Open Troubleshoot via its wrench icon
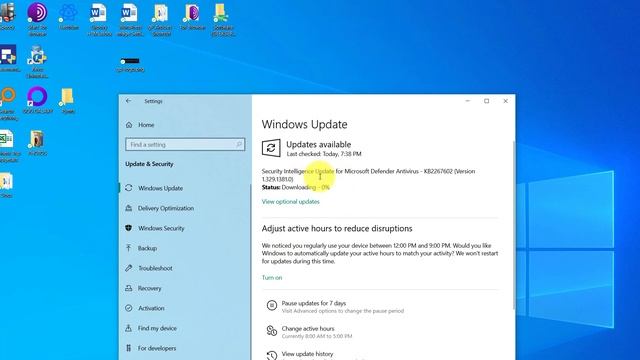 [x=129, y=268]
